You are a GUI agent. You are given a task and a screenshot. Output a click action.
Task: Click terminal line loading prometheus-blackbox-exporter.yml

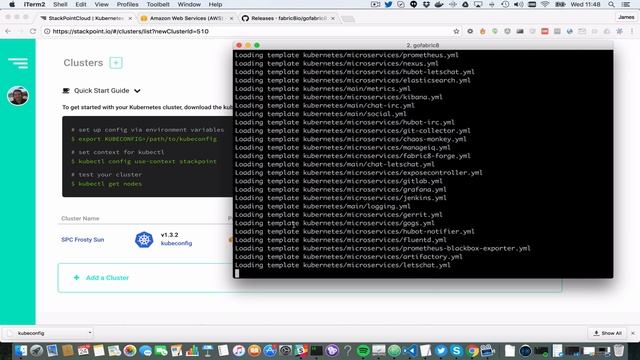click(382, 248)
